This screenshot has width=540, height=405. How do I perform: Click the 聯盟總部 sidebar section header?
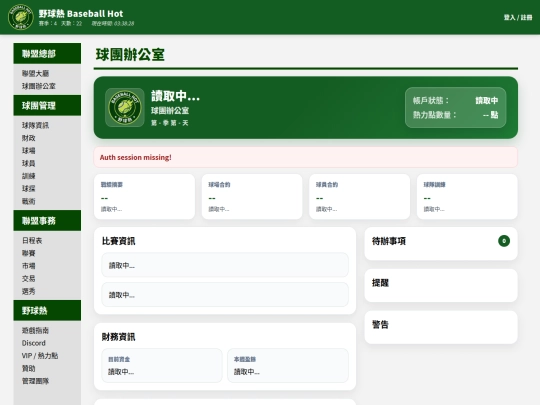pyautogui.click(x=47, y=53)
